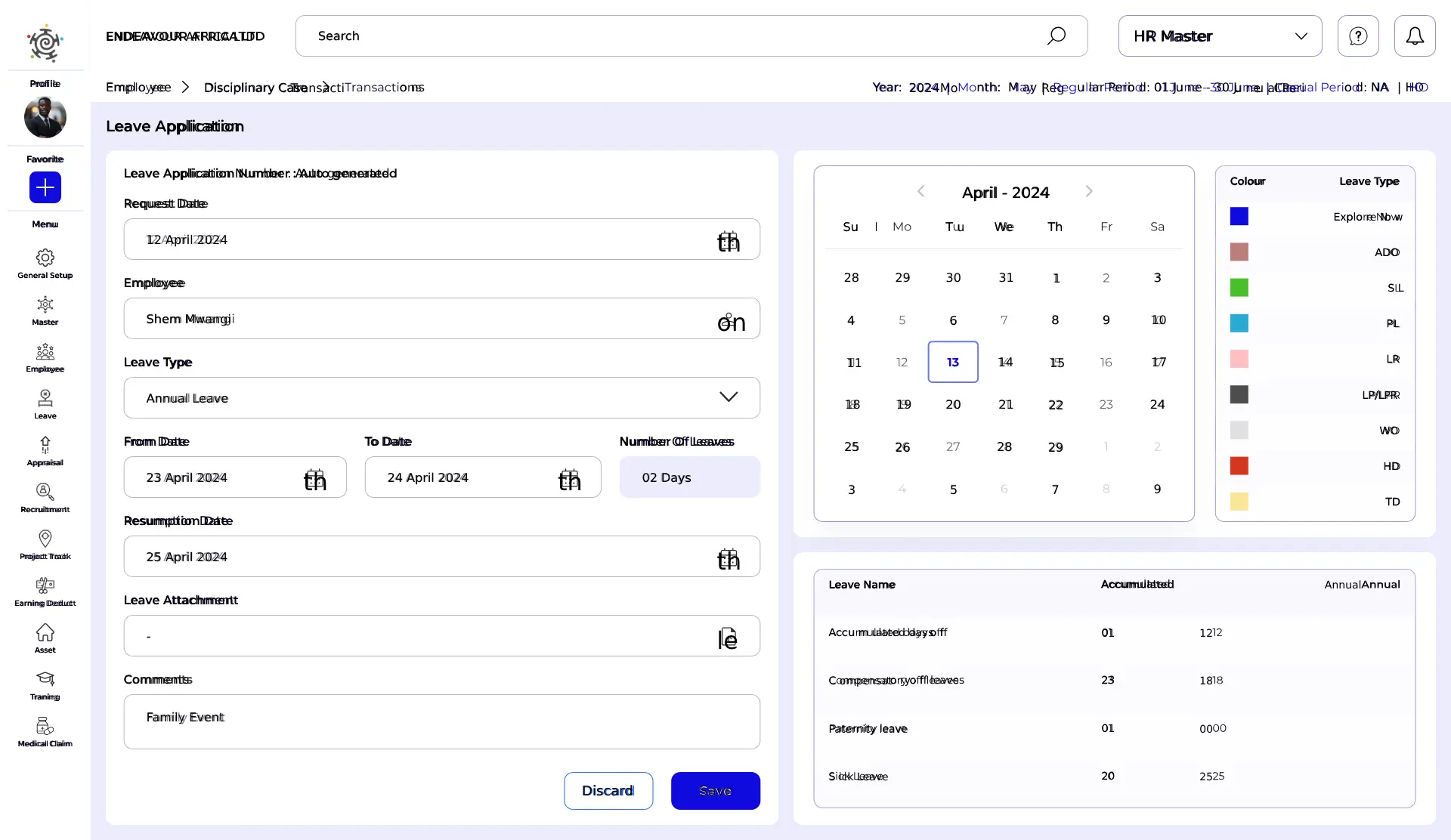Click the blue Favorite plus icon
The height and width of the screenshot is (840, 1451).
pos(45,187)
